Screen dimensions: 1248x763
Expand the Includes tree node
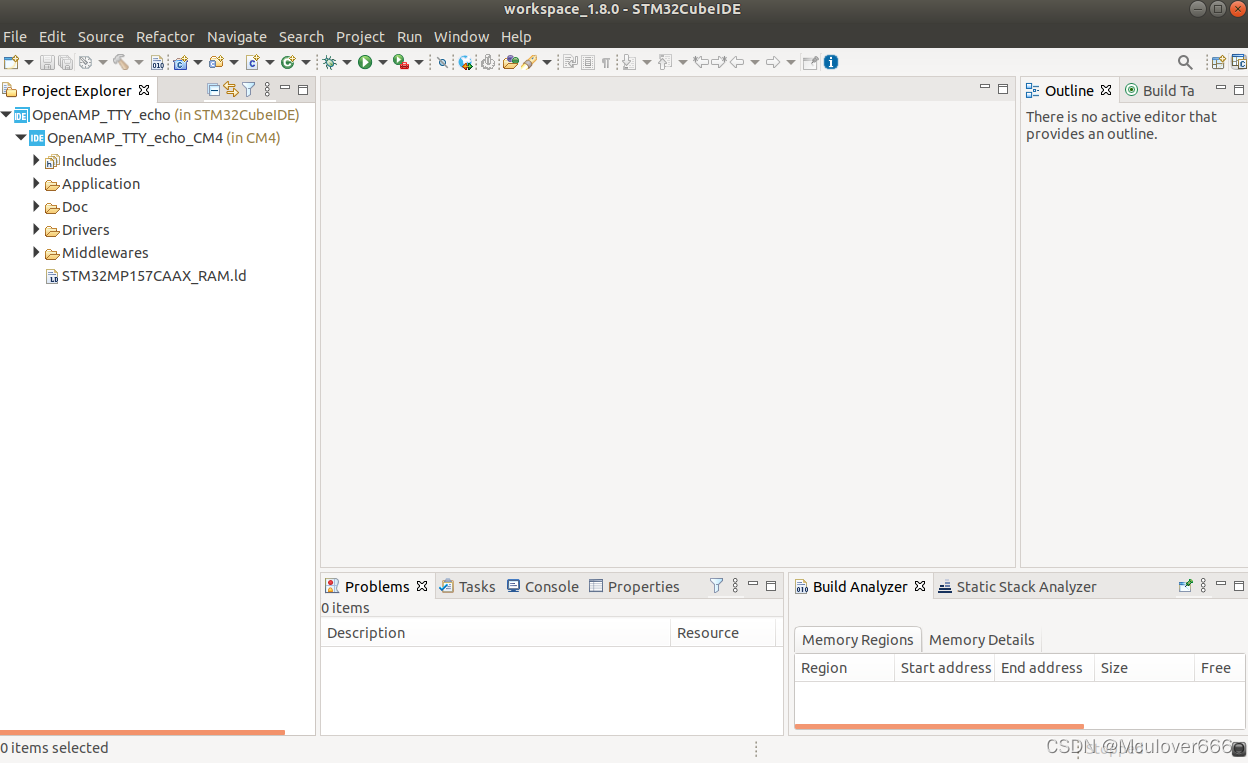[37, 160]
